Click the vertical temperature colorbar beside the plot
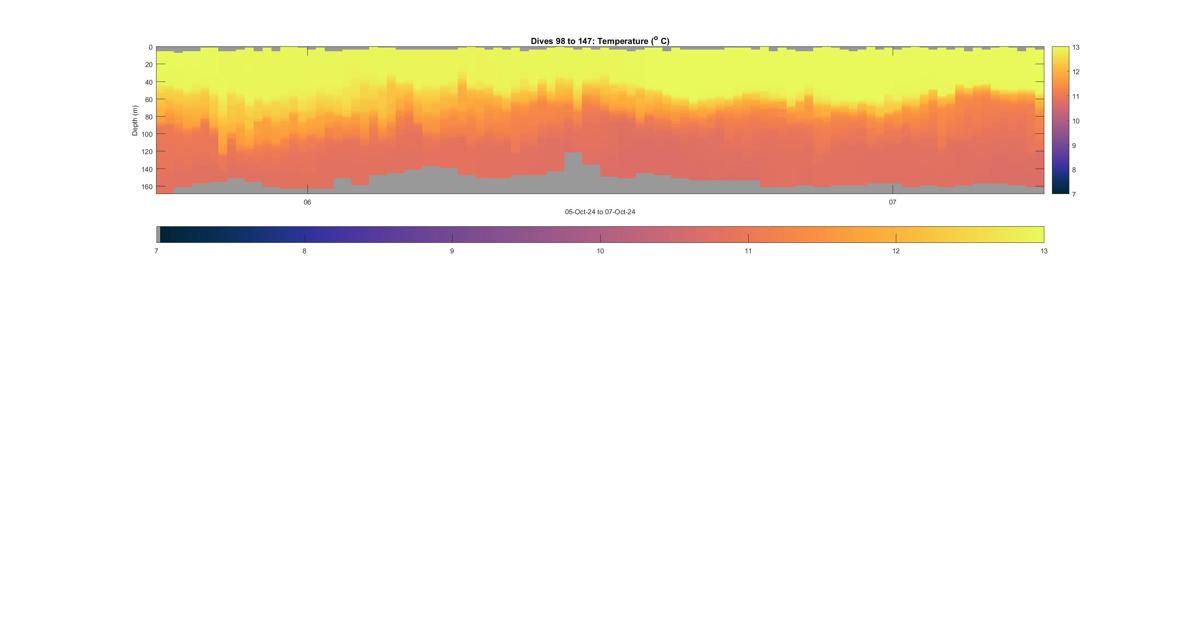The image size is (1200, 622). click(x=1060, y=120)
